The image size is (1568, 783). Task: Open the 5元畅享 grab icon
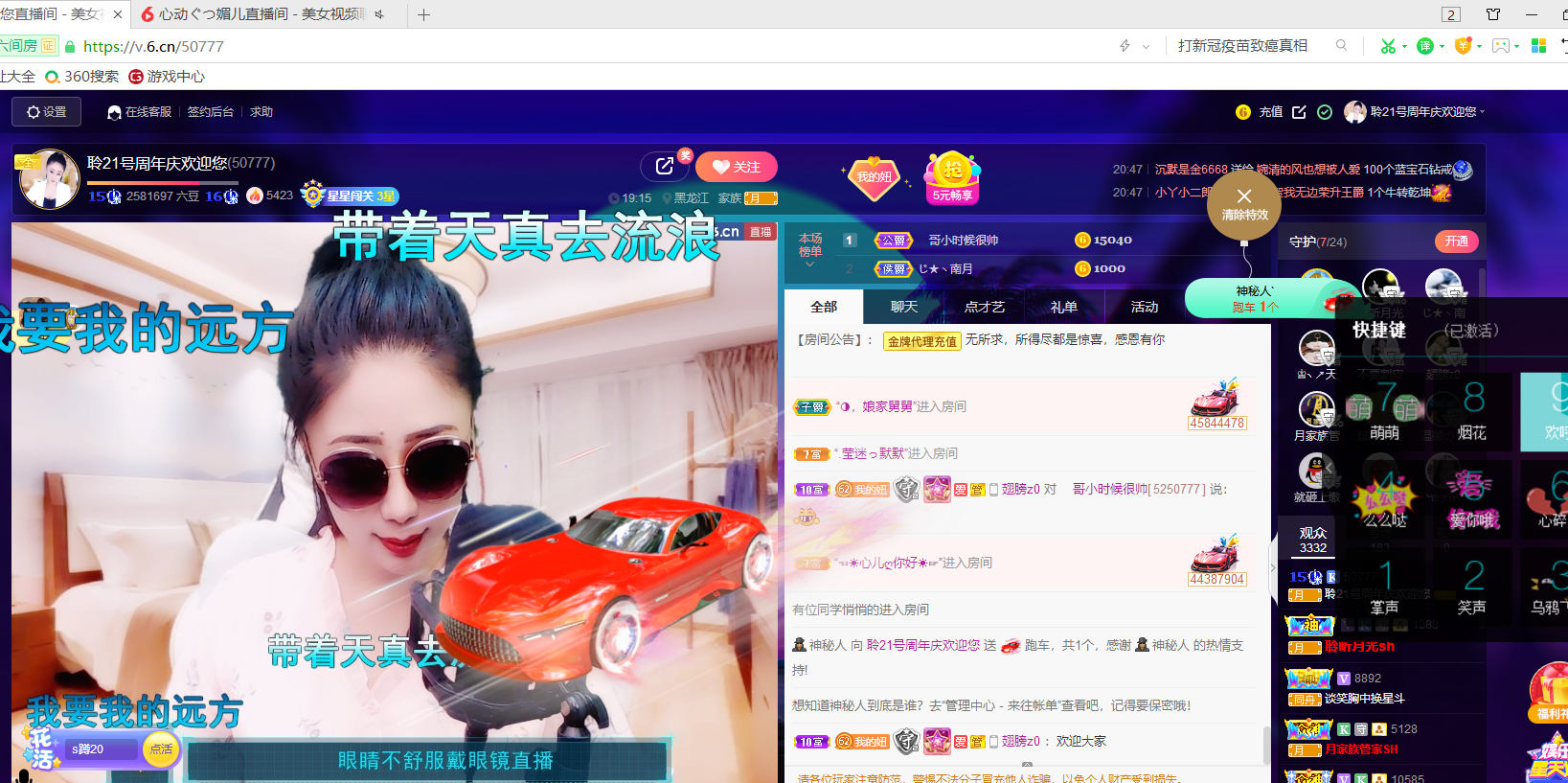(952, 178)
